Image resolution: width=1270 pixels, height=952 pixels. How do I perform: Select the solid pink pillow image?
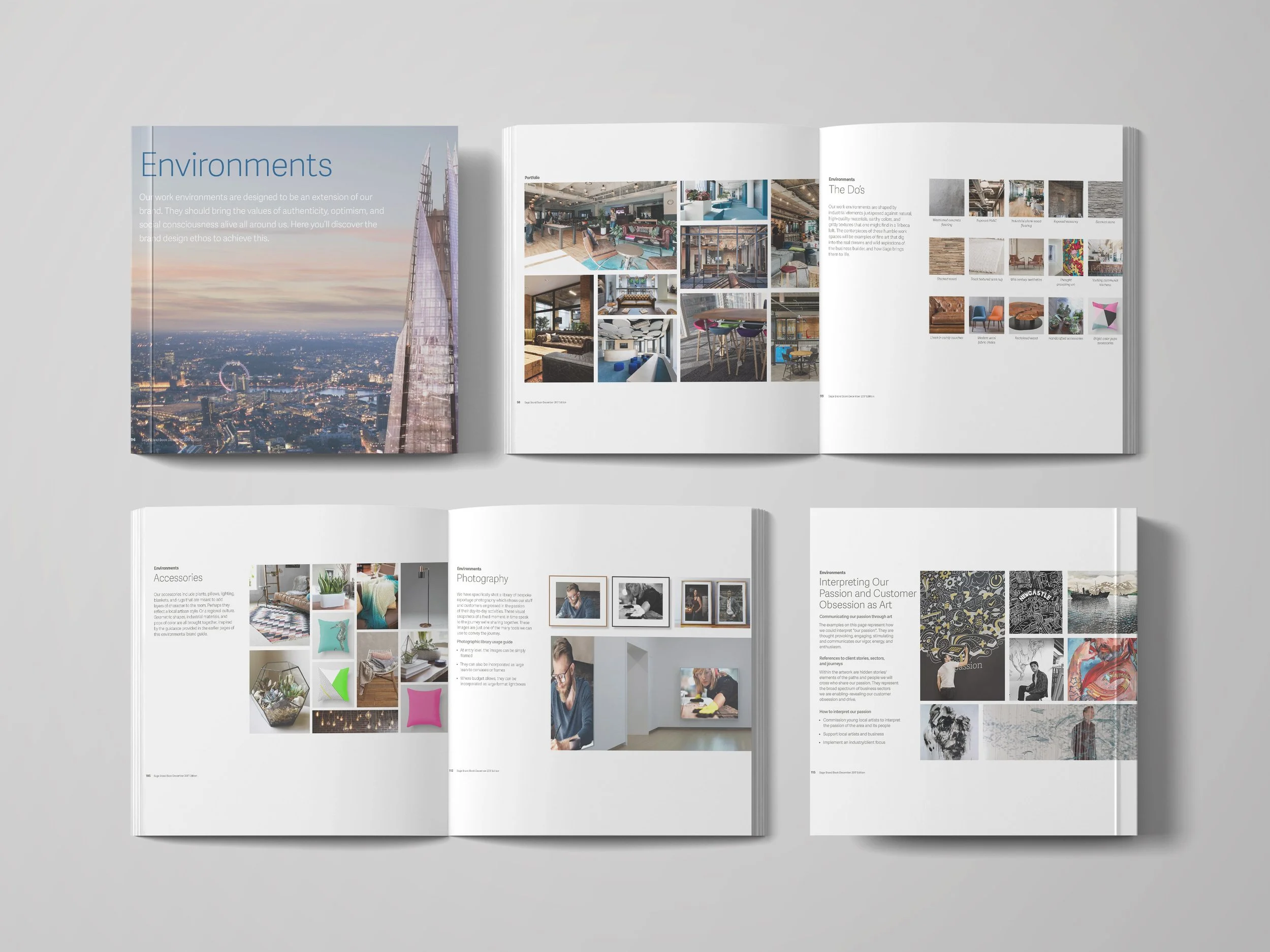coord(424,708)
